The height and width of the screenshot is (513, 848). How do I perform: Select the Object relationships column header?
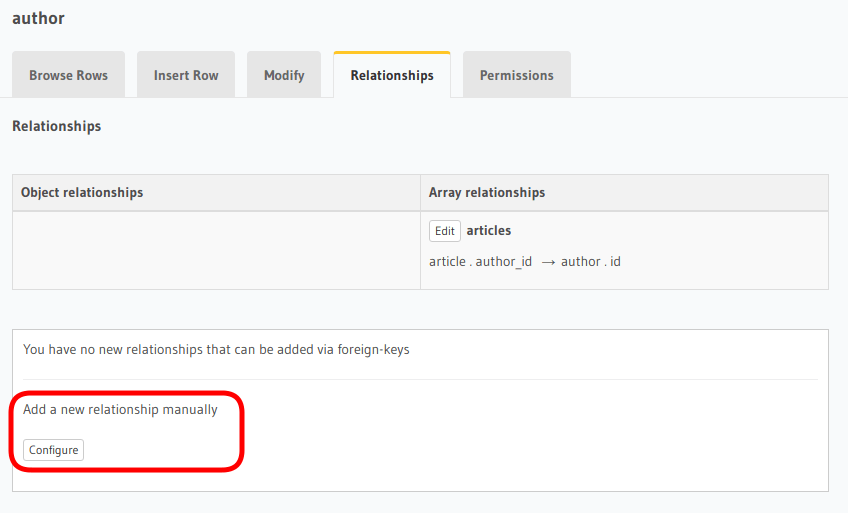tap(82, 192)
